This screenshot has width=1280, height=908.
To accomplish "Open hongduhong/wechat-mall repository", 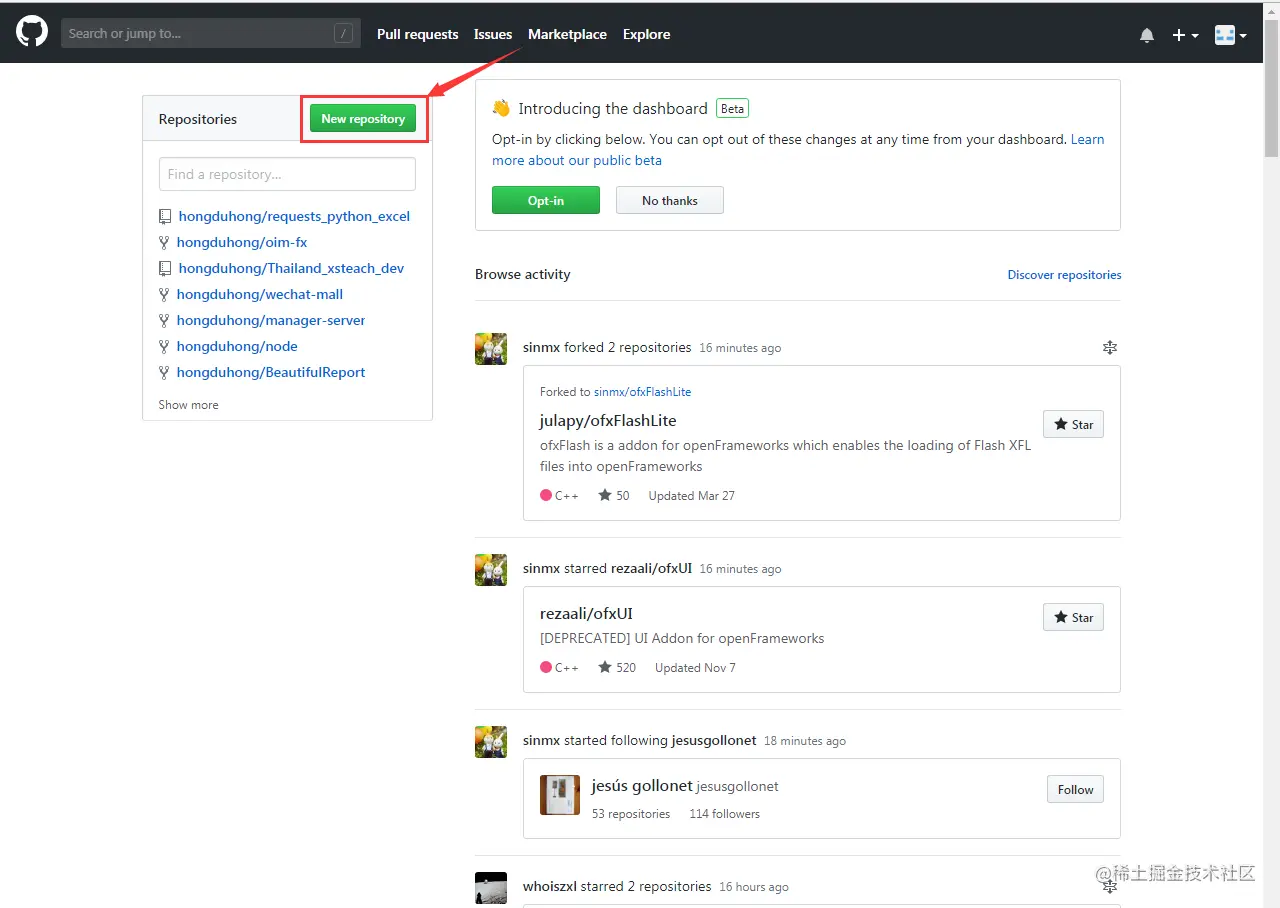I will point(260,294).
